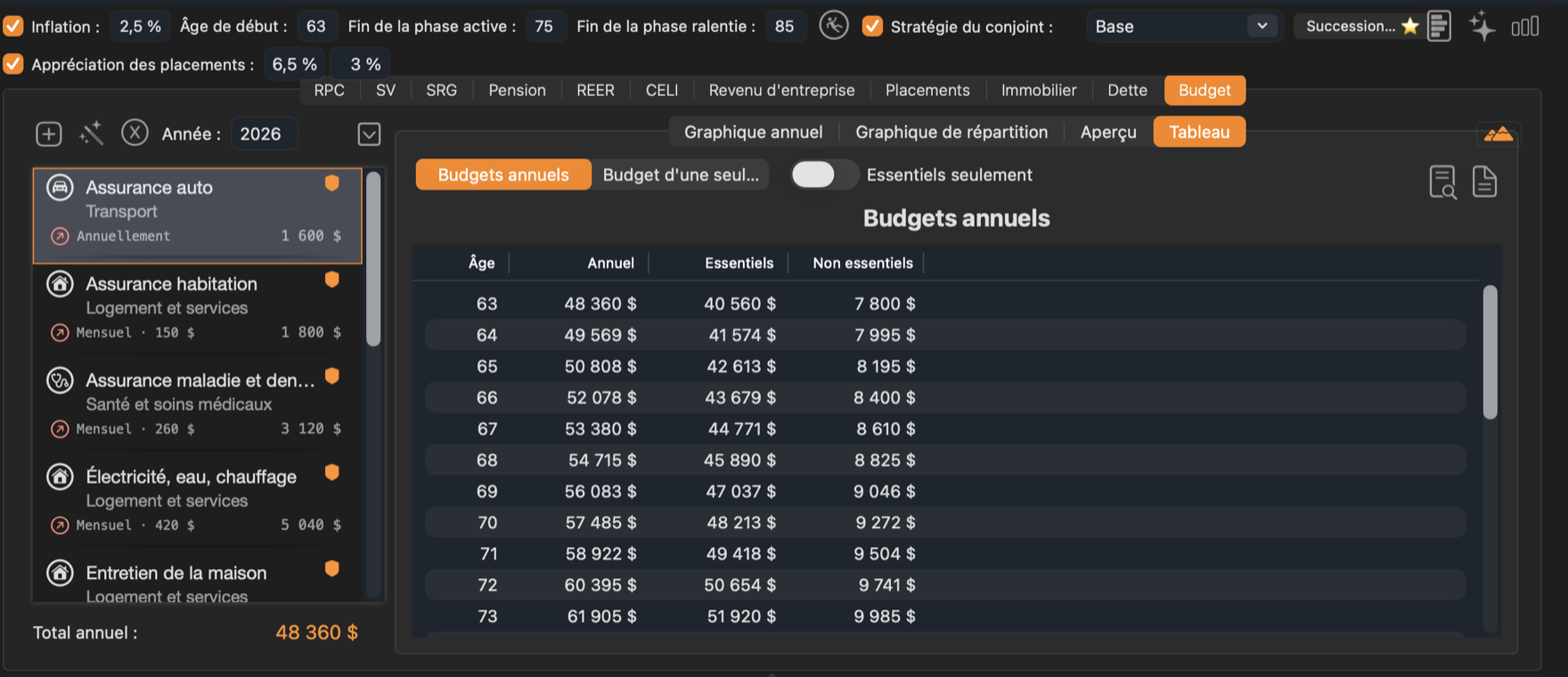
Task: Click inflation arrow icon beside Mensuel 420 $
Action: click(x=60, y=525)
